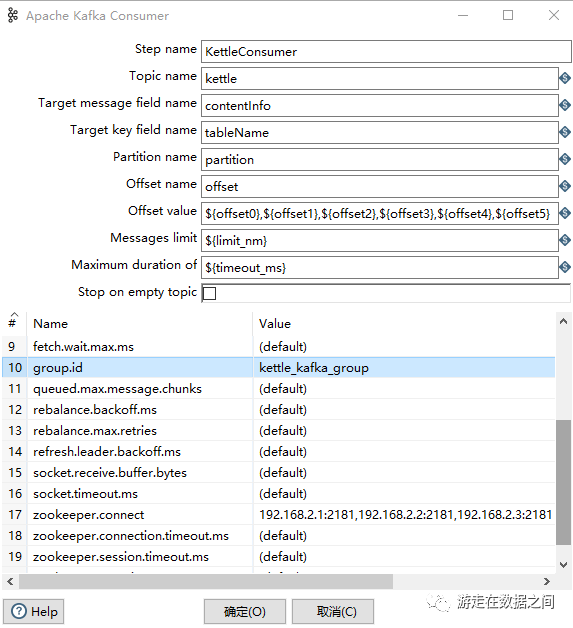
Task: Click the Step name input field
Action: tap(386, 51)
